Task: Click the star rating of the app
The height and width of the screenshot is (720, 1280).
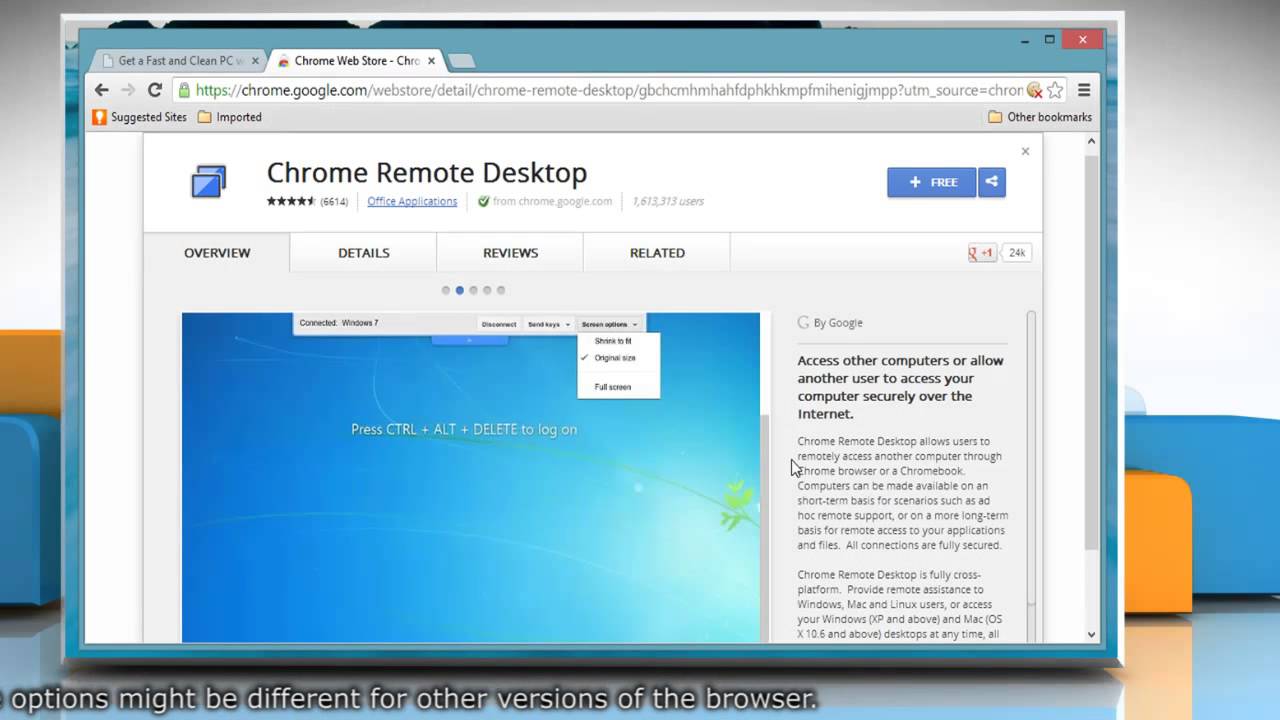Action: [291, 201]
